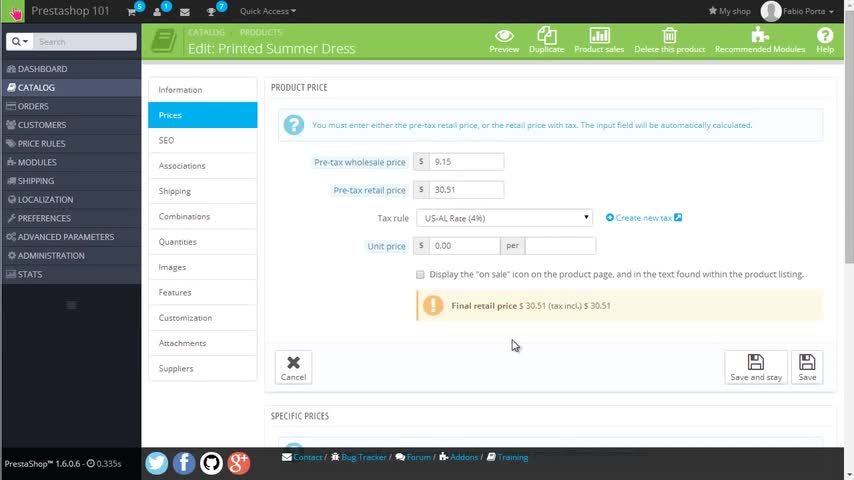Open the search type dropdown magnifier
Screen dimensions: 854x480
pos(20,41)
